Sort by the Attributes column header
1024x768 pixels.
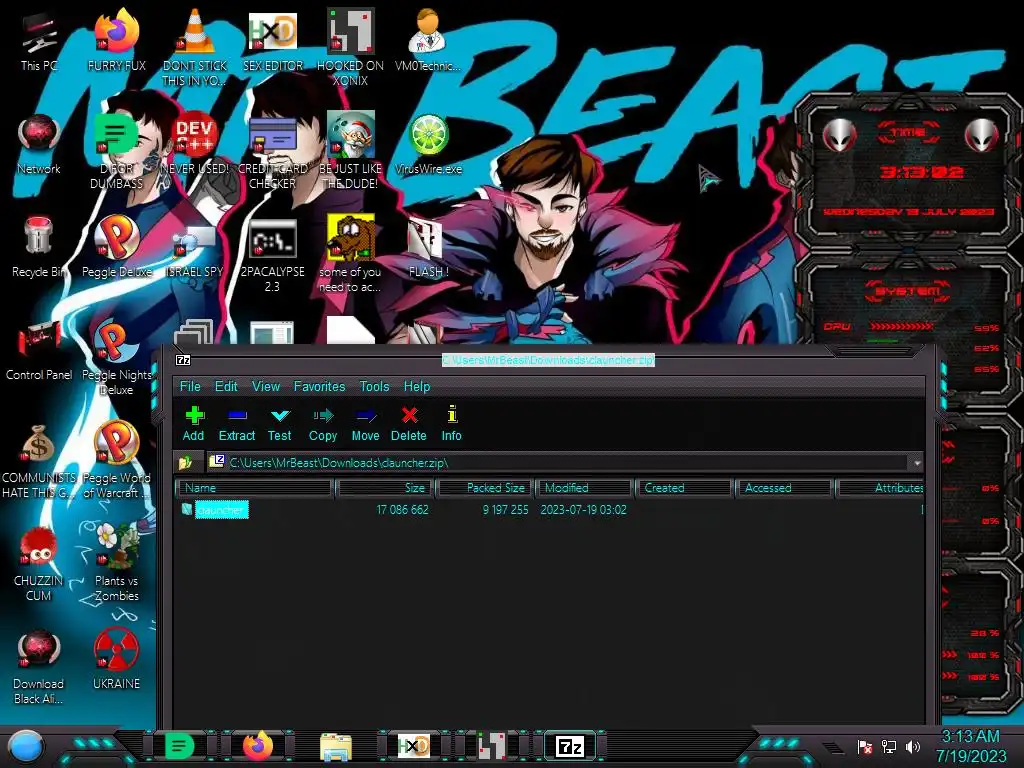coord(880,488)
